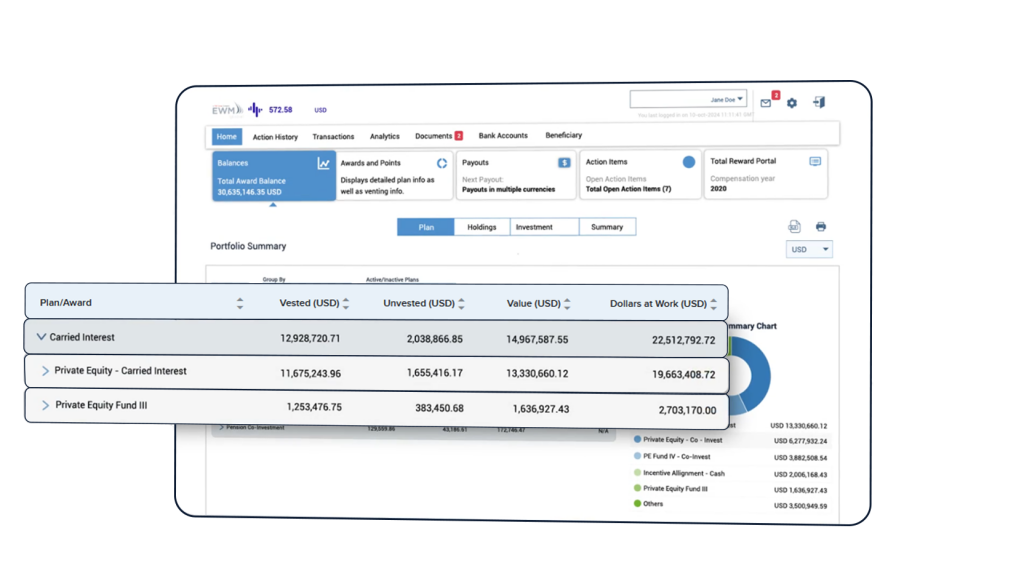1024x576 pixels.
Task: Click the logout door icon
Action: pos(819,103)
